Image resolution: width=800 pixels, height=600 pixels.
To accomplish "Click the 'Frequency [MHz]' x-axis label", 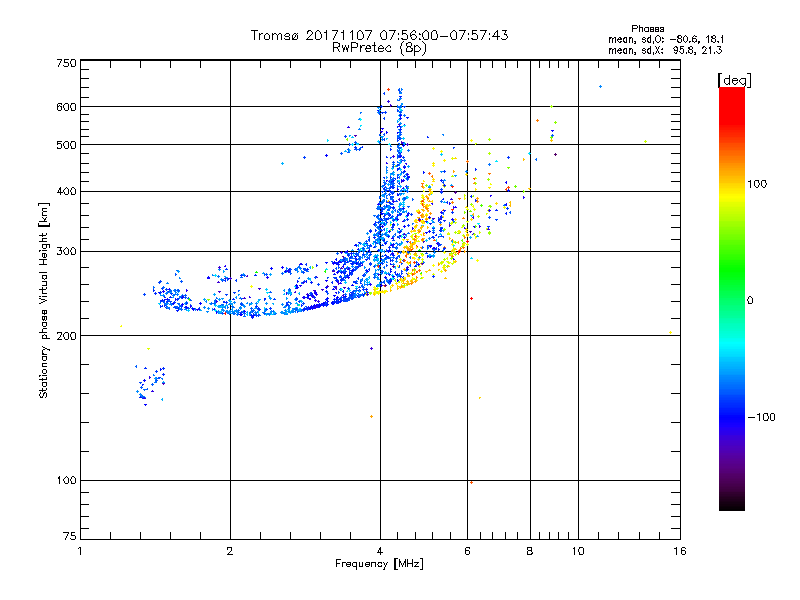I will [x=379, y=565].
